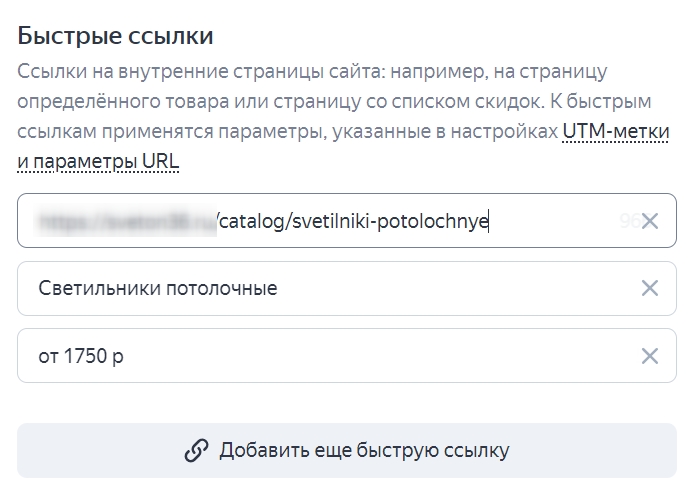Click the chain link icon
700x494 pixels.
196,451
